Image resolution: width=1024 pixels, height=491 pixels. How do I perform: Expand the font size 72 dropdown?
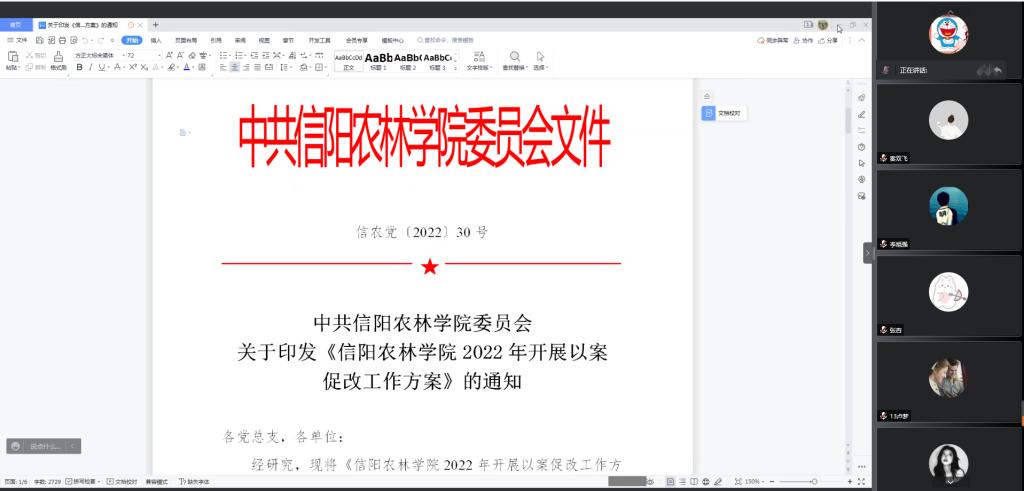[x=138, y=55]
